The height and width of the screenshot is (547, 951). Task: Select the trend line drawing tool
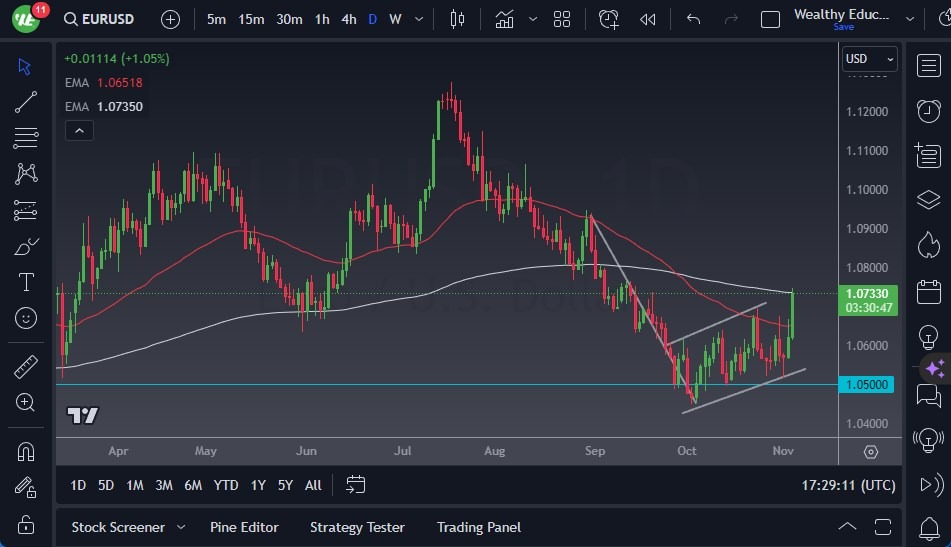tap(26, 101)
